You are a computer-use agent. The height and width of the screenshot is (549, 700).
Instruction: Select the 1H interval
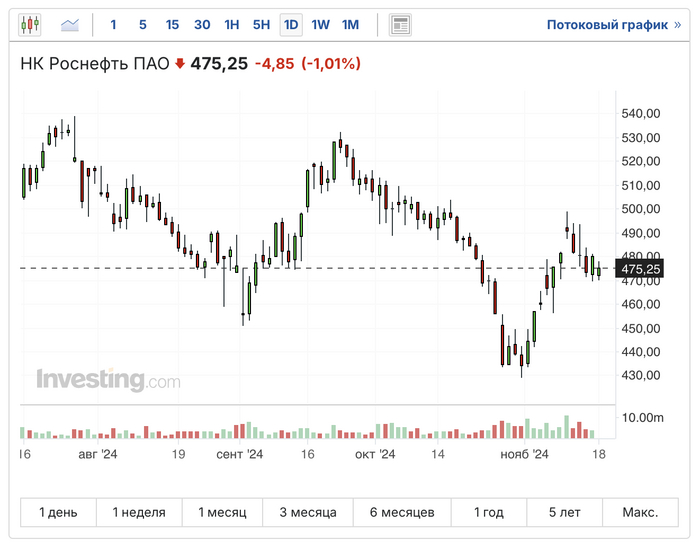(x=232, y=24)
